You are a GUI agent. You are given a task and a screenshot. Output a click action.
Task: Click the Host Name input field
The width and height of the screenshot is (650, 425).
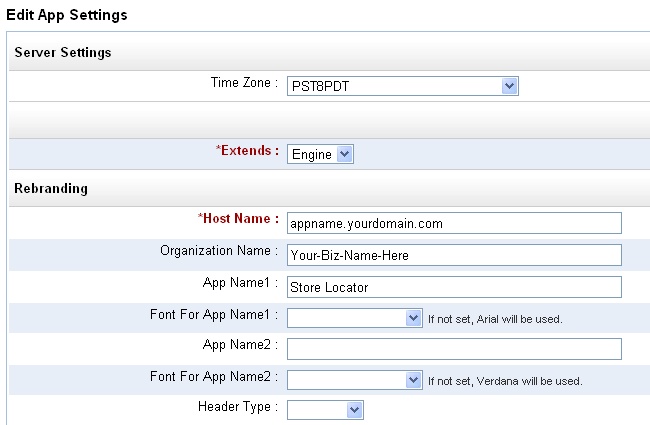pyautogui.click(x=454, y=223)
